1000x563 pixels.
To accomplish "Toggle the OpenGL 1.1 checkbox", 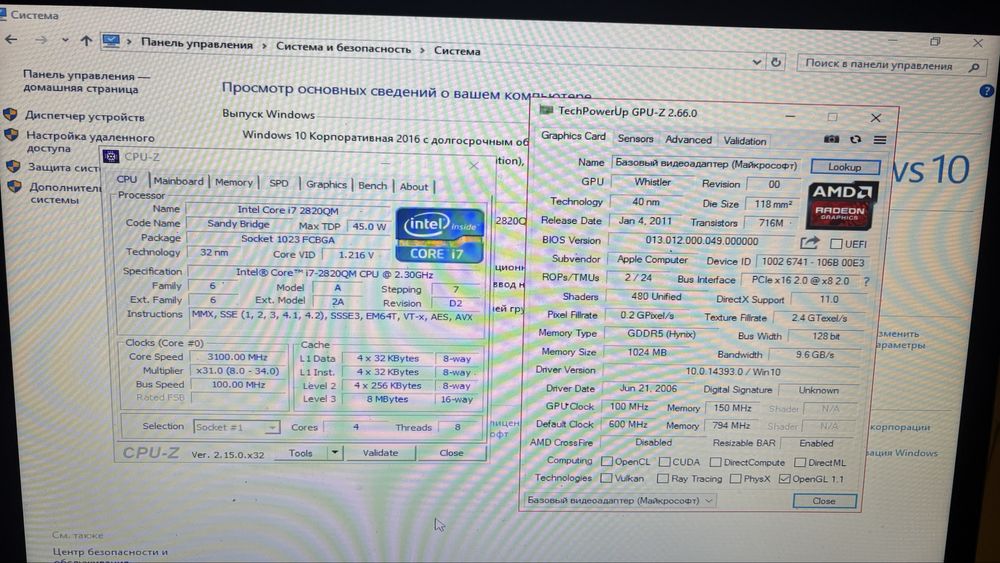I will 784,479.
